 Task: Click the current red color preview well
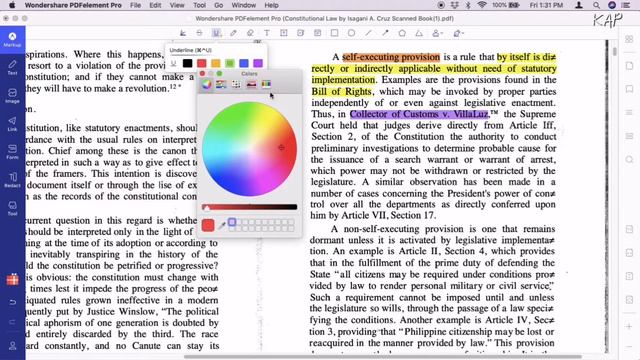[208, 225]
